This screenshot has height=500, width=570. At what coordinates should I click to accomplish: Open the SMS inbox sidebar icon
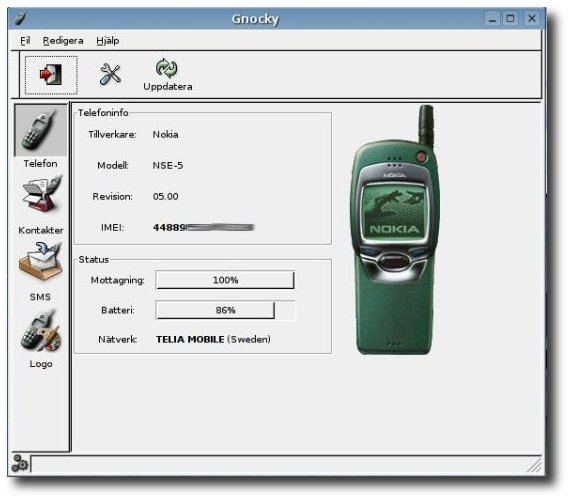click(x=40, y=262)
